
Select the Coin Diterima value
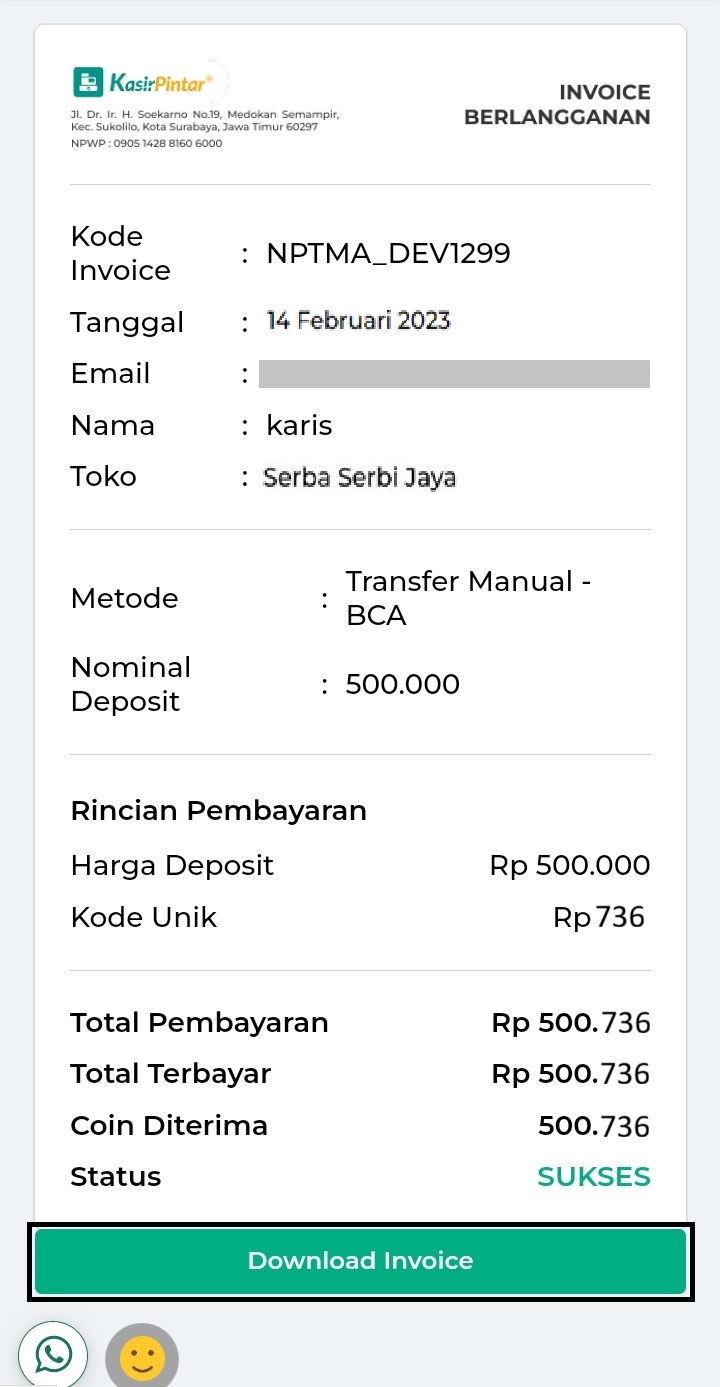593,1126
